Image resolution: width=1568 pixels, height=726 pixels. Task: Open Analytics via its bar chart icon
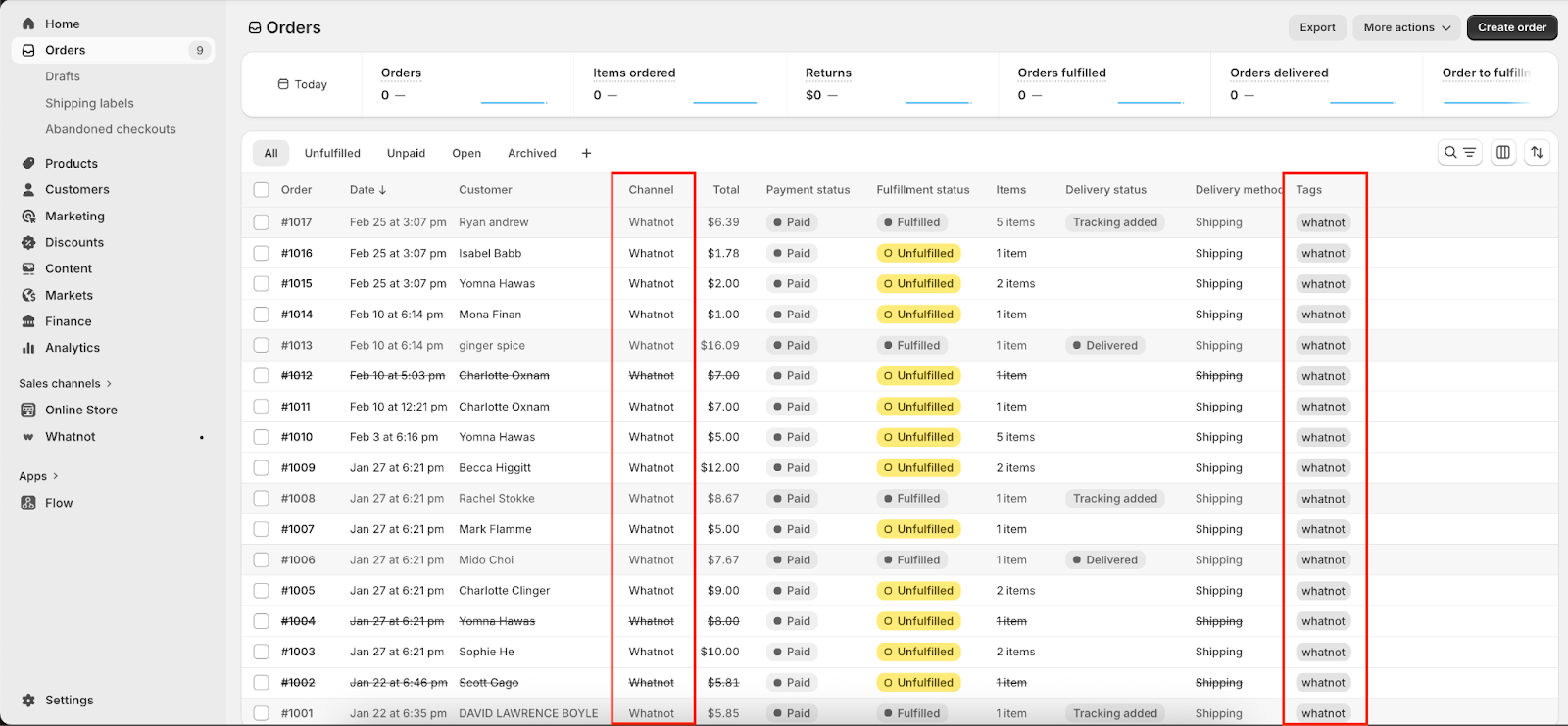click(28, 348)
